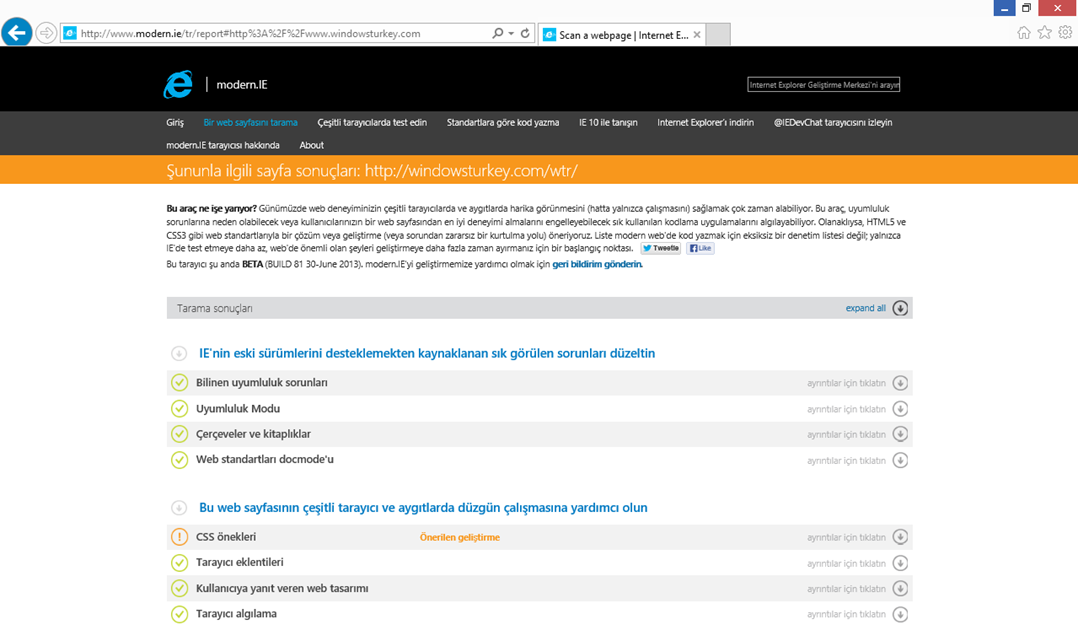The width and height of the screenshot is (1078, 641).
Task: Click the search magnifier in address bar
Action: [497, 33]
